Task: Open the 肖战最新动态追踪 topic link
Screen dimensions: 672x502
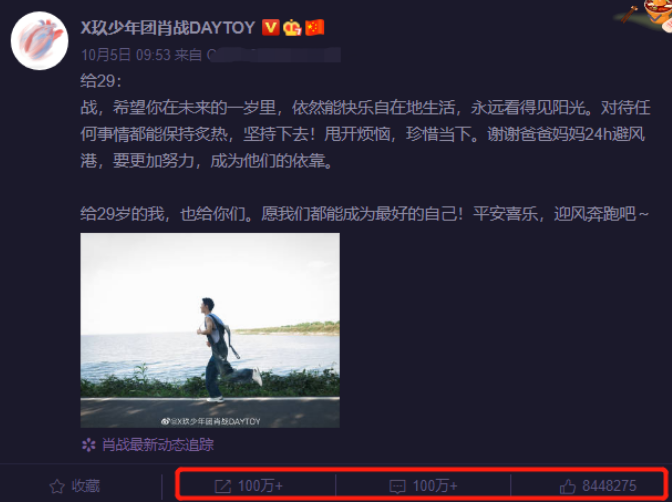Action: point(158,445)
